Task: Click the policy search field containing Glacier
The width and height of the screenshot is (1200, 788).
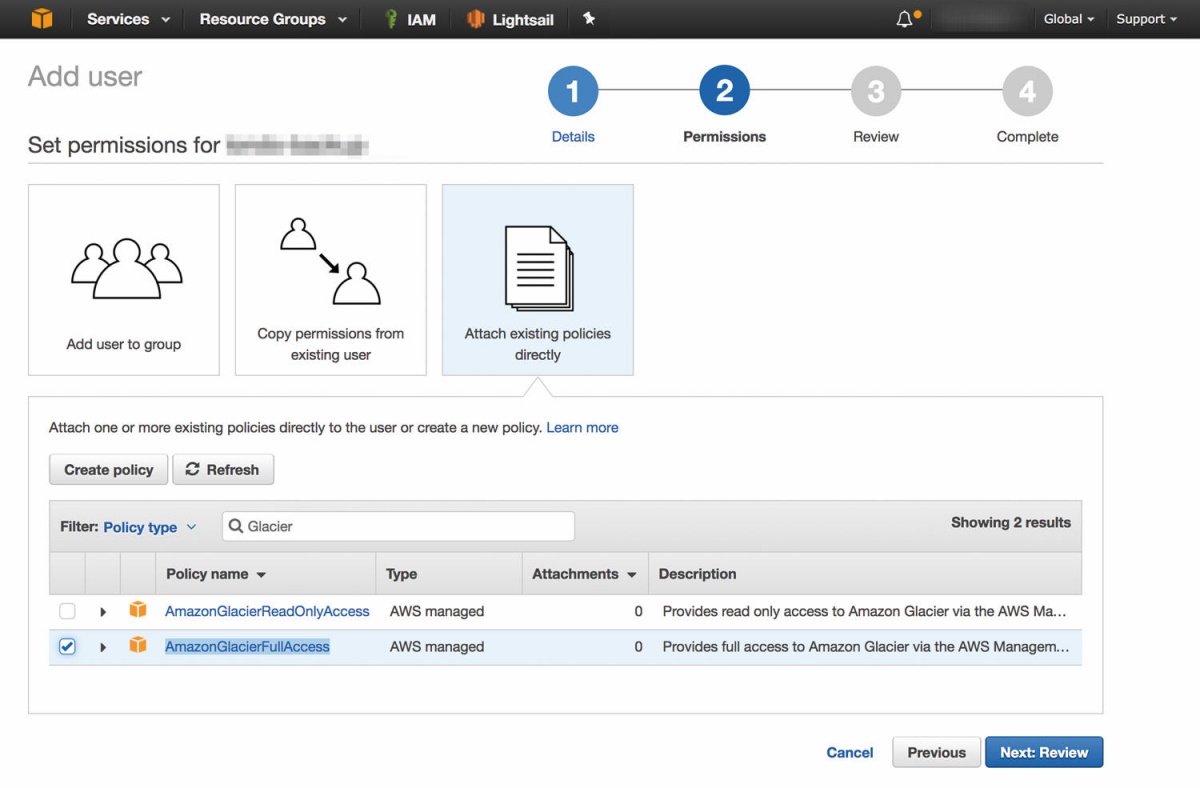Action: [398, 526]
